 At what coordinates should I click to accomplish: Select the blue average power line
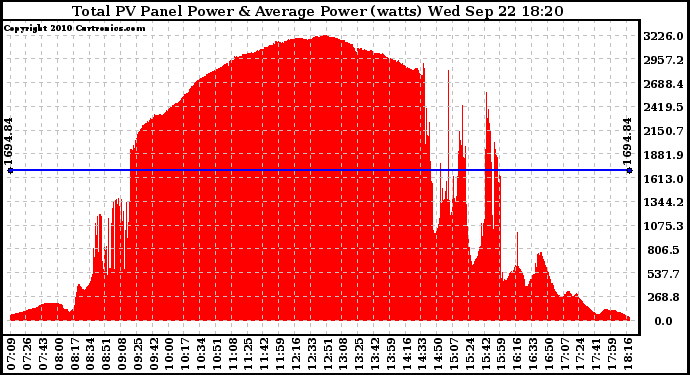point(320,170)
